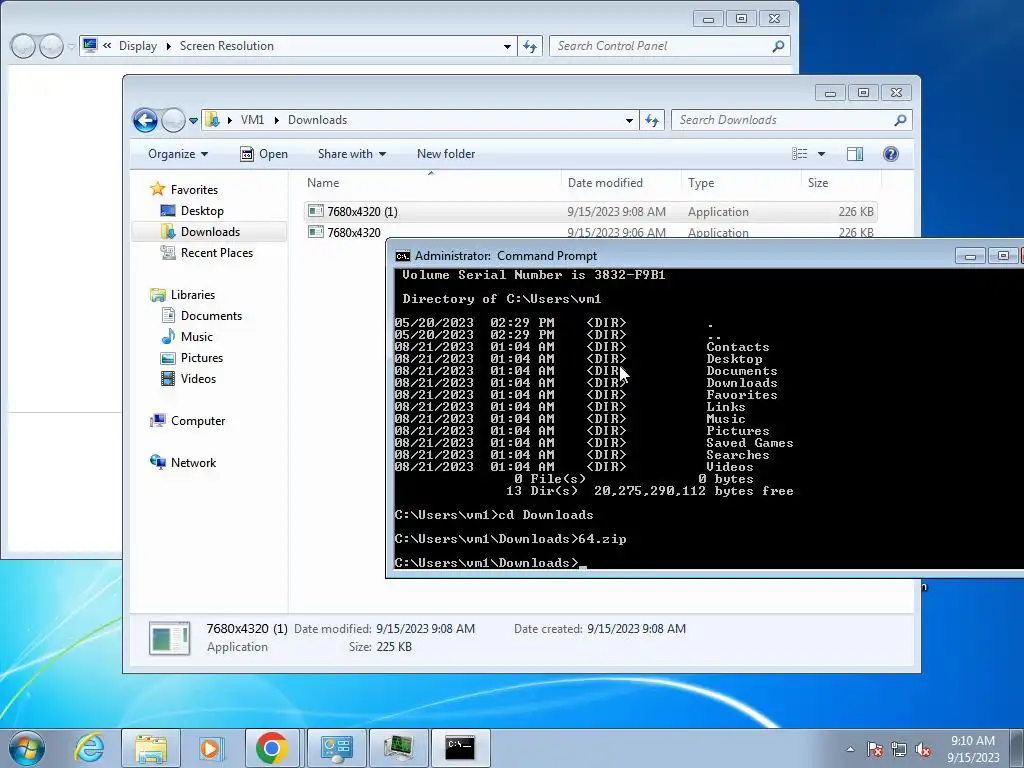Click the Forward arrow in Downloads explorer
The height and width of the screenshot is (768, 1024).
[x=173, y=120]
